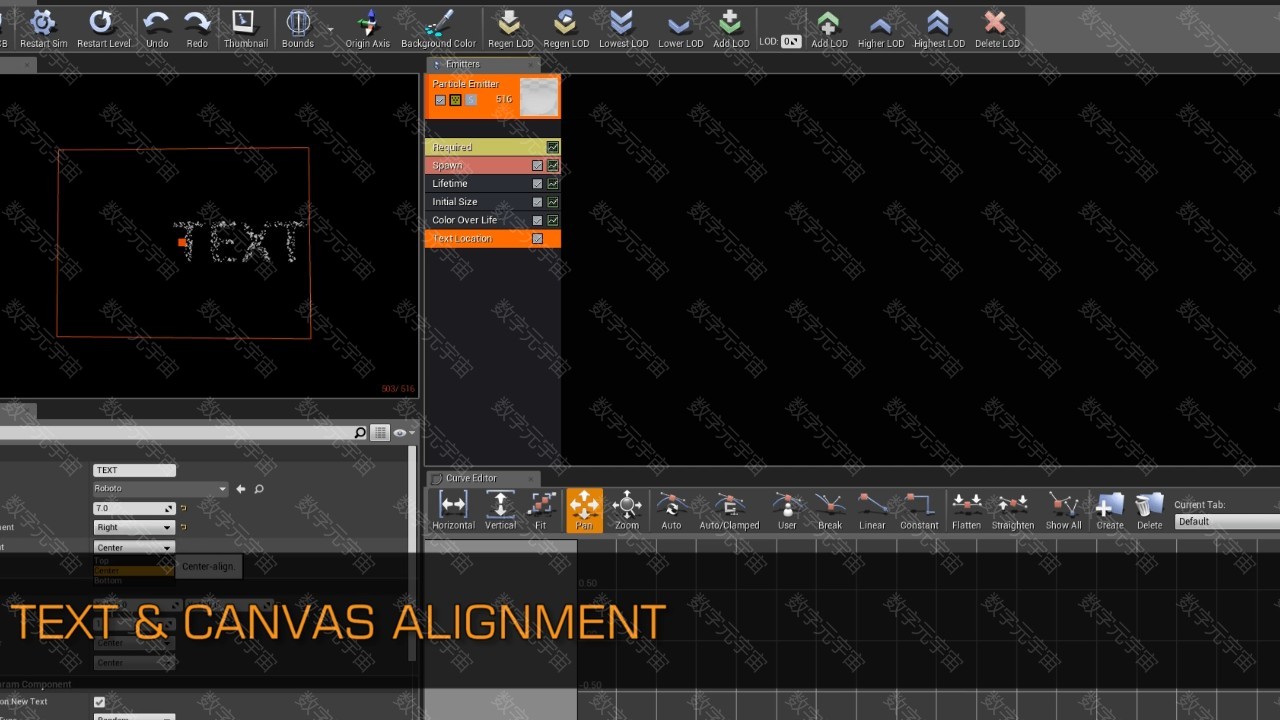
Task: Disable the Text Location module checkbox
Action: 538,239
